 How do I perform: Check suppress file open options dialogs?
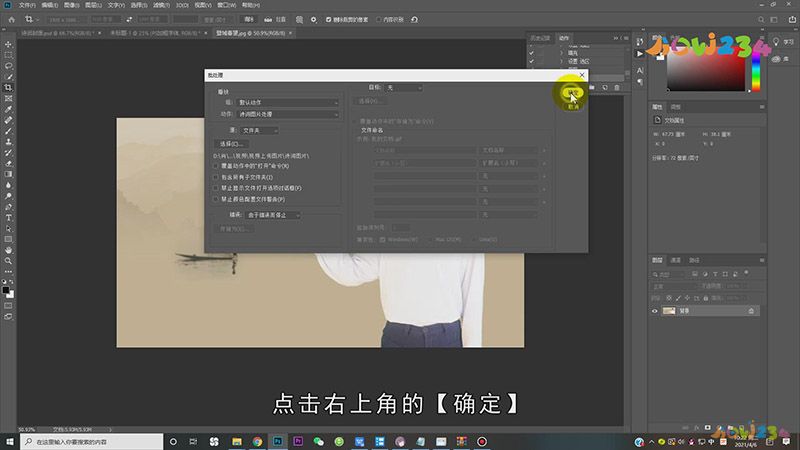[x=216, y=188]
